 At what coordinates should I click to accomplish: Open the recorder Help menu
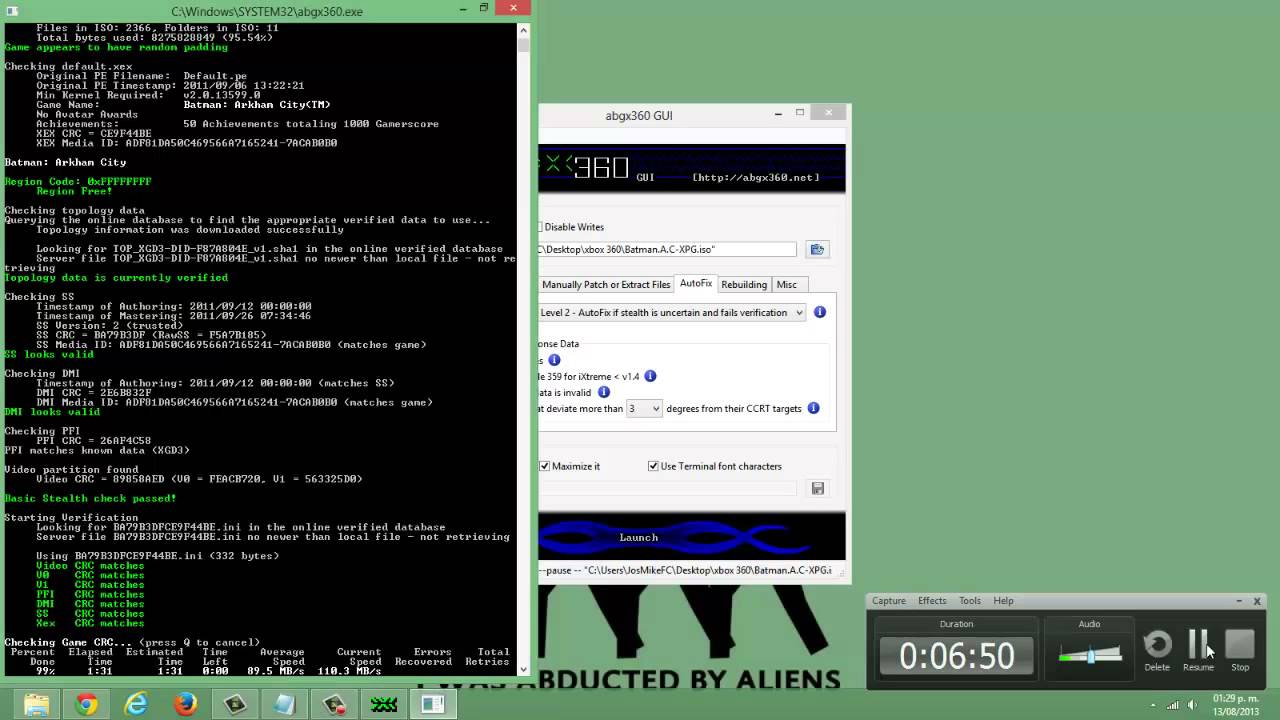click(1003, 601)
